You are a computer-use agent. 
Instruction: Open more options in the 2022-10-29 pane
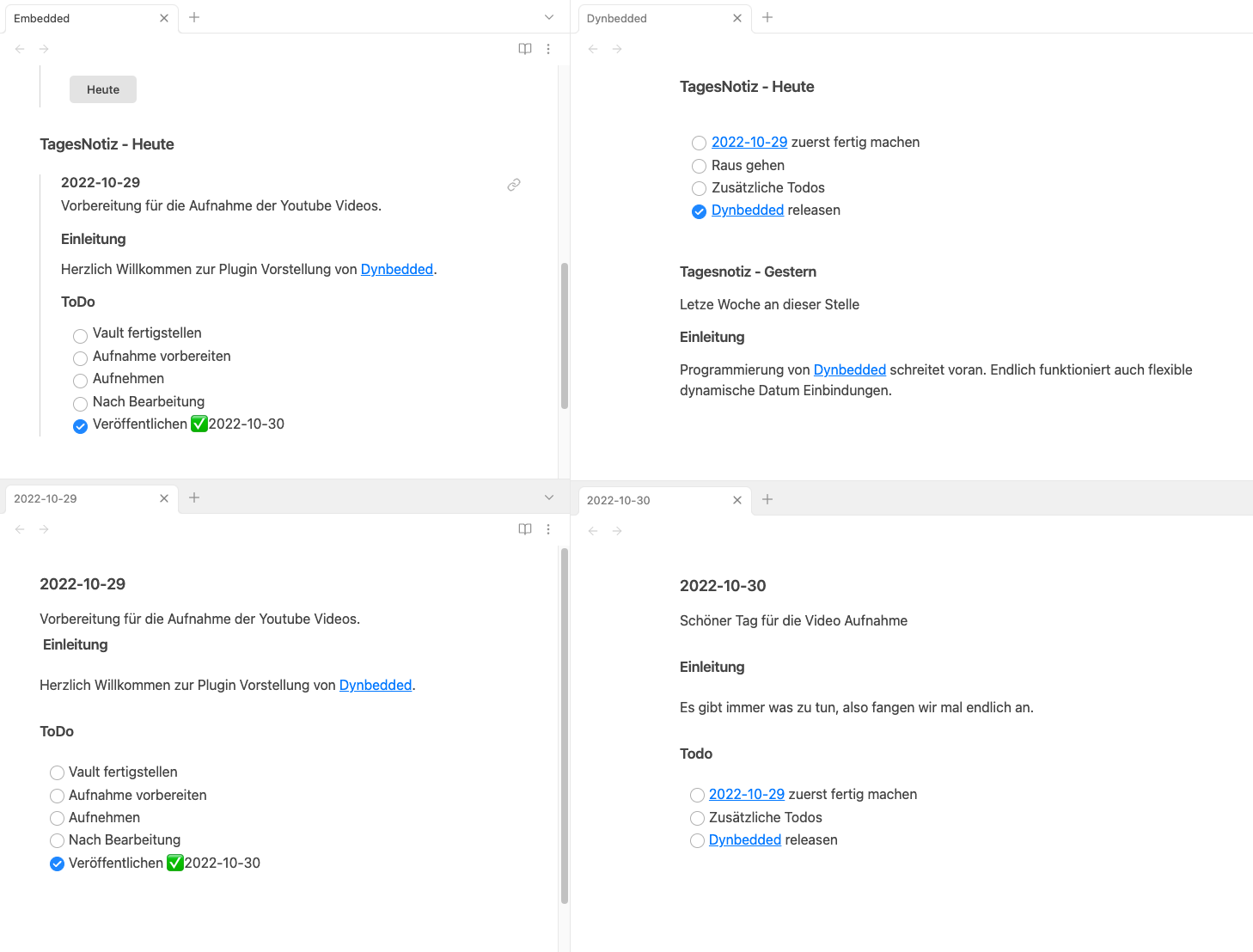(x=548, y=529)
